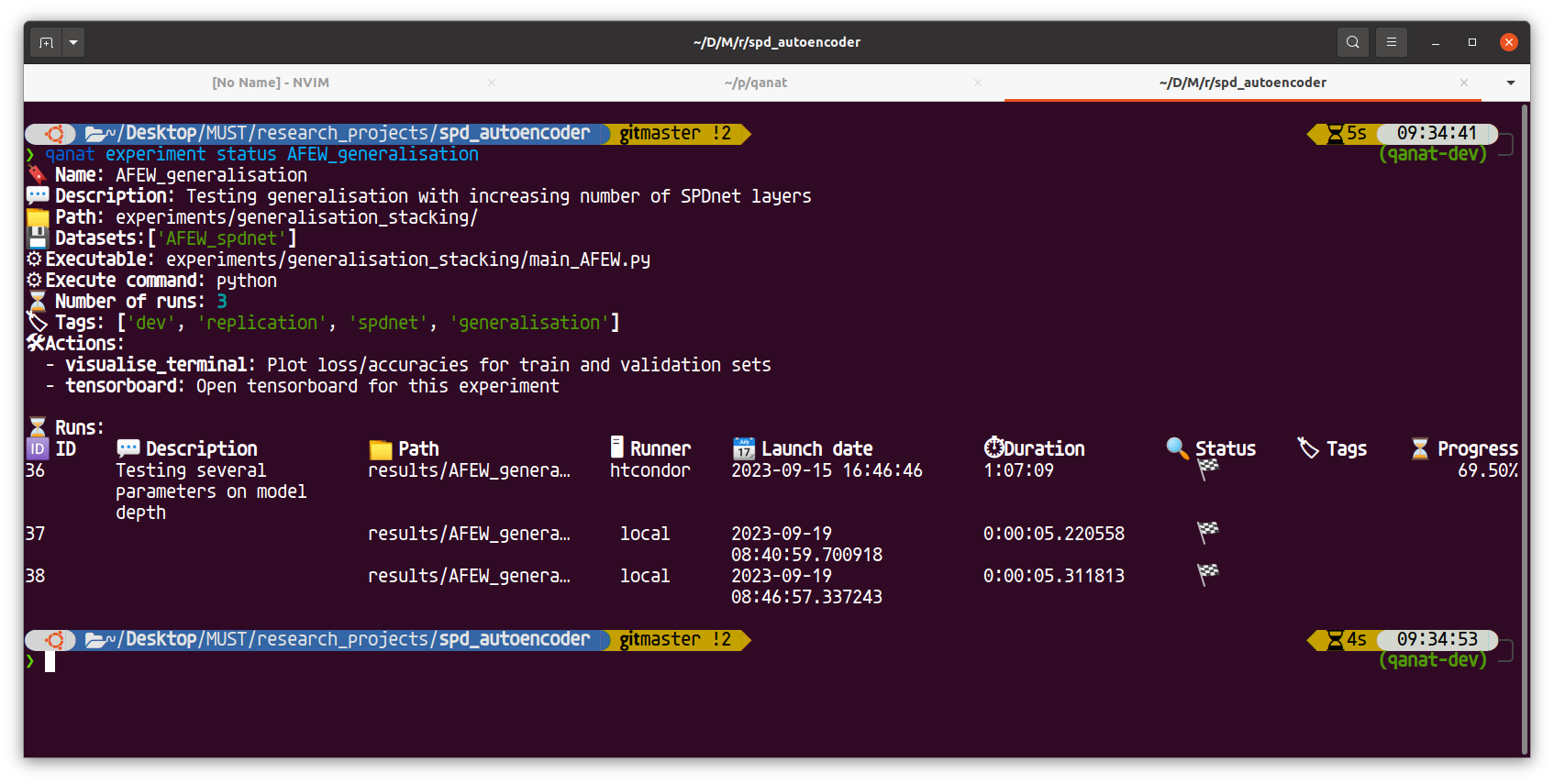1554x784 pixels.
Task: Open terminal search with magnifier icon
Action: point(1352,42)
